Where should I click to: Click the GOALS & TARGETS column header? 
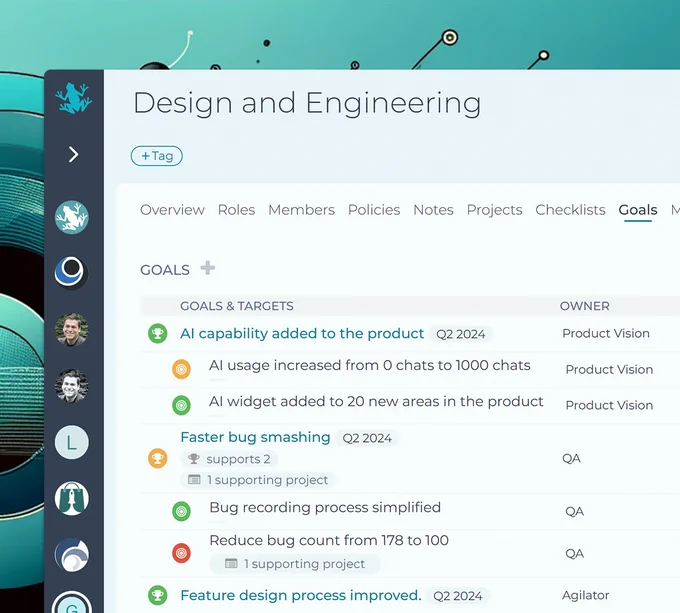pyautogui.click(x=237, y=306)
